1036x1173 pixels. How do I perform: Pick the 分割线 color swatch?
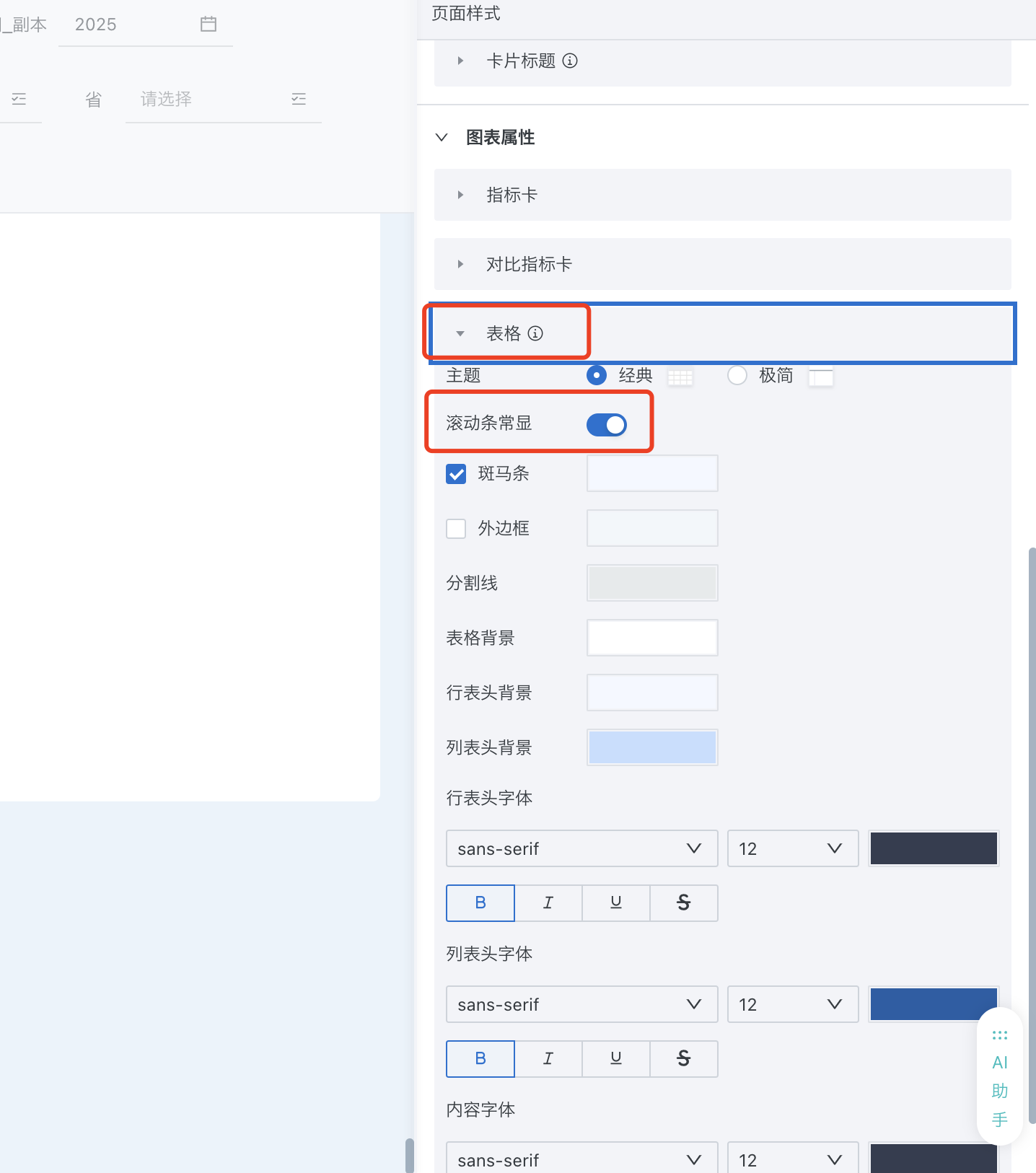click(652, 583)
